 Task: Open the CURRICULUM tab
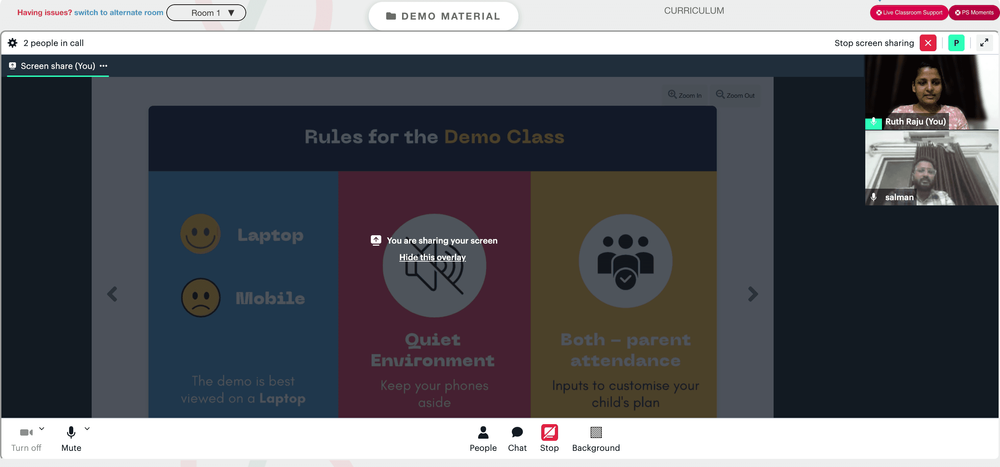point(694,11)
